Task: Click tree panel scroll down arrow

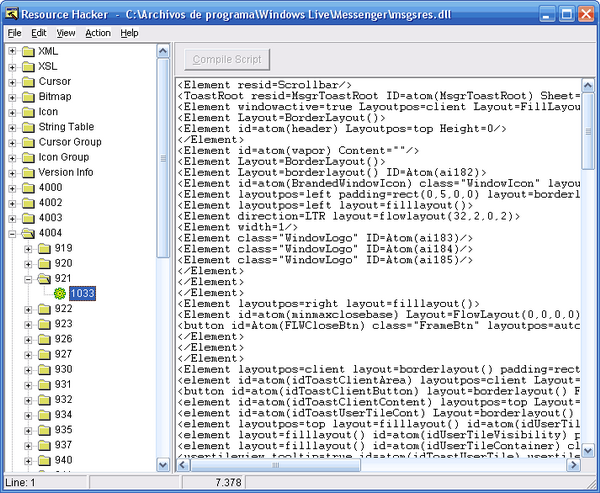Action: pyautogui.click(x=163, y=465)
